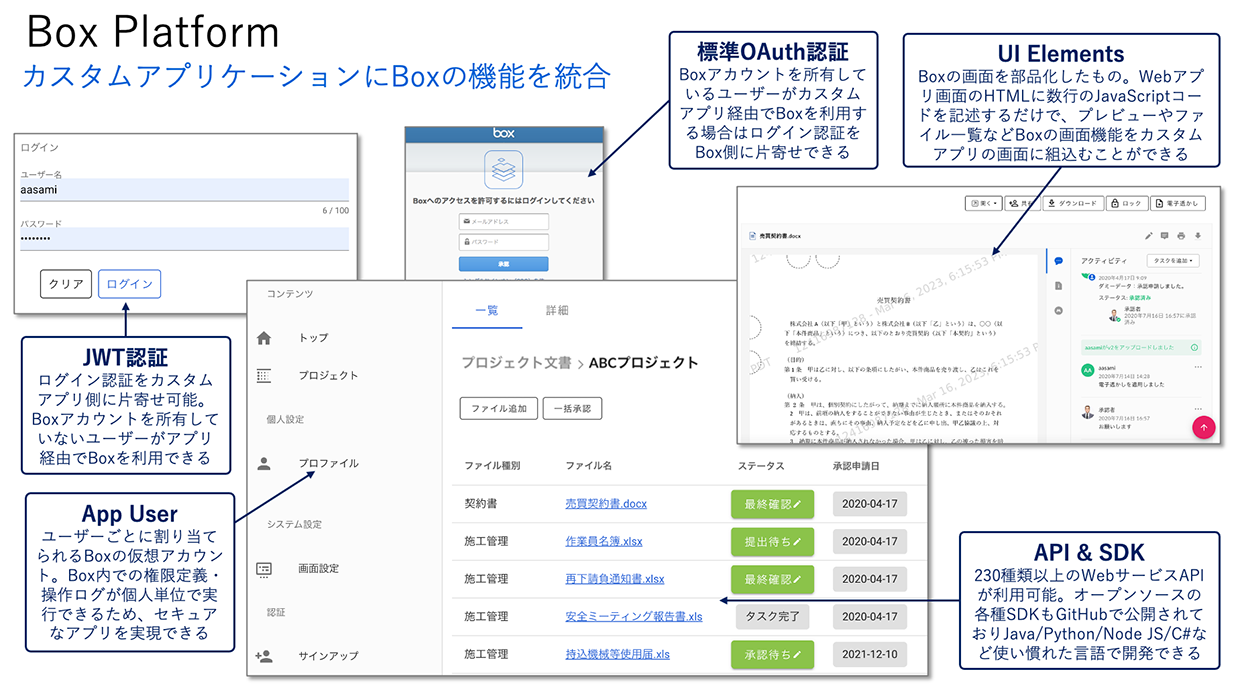The height and width of the screenshot is (686, 1240).
Task: Click the パスワード field in login form
Action: [x=184, y=239]
